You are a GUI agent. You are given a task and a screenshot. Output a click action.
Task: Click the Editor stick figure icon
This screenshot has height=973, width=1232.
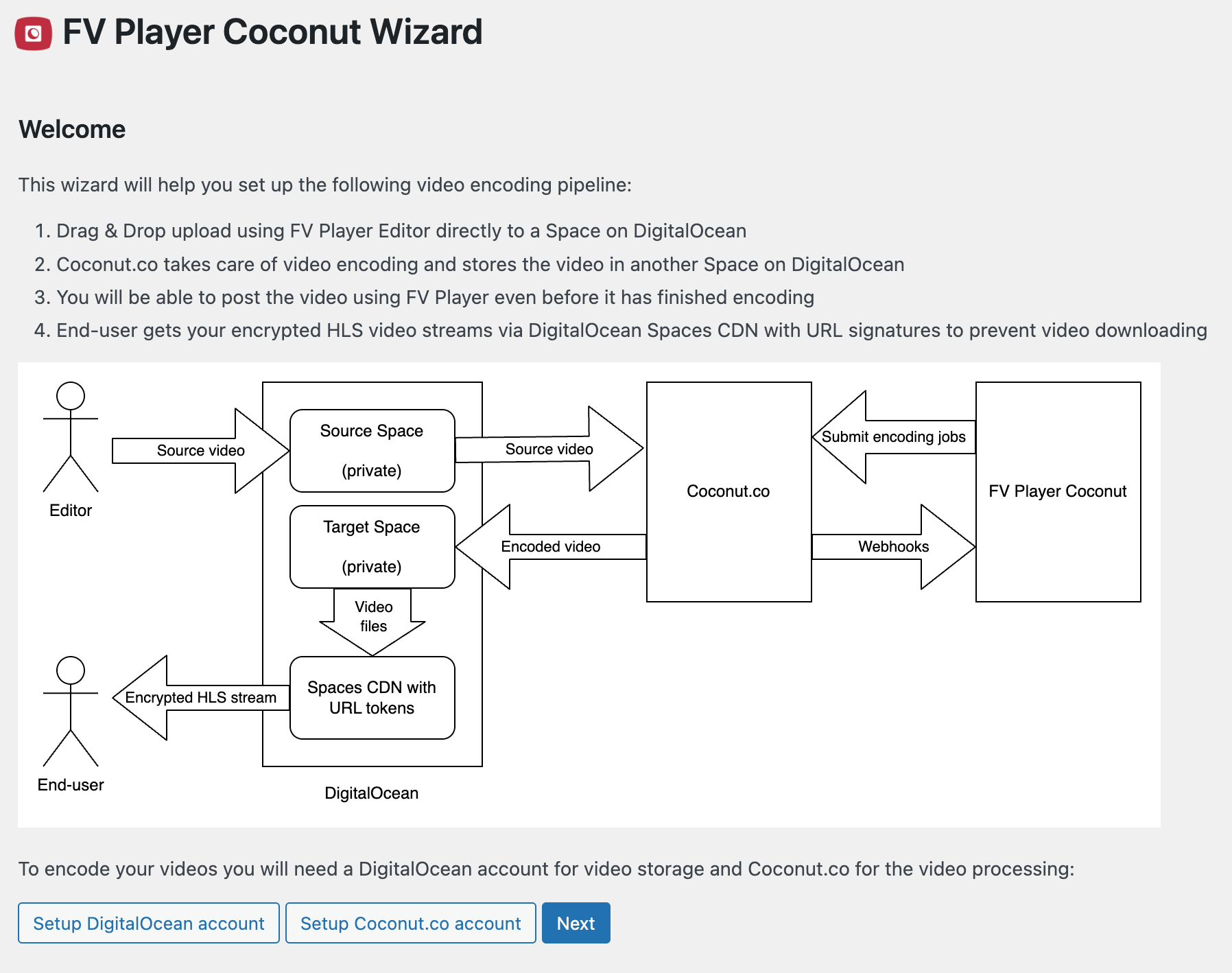tap(71, 436)
